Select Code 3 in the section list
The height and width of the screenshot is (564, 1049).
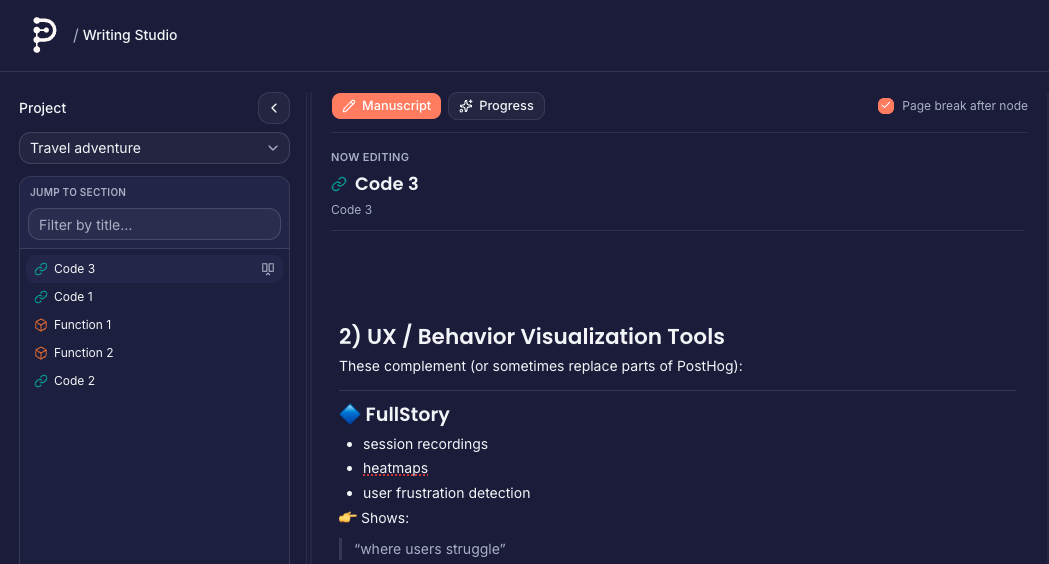click(75, 269)
